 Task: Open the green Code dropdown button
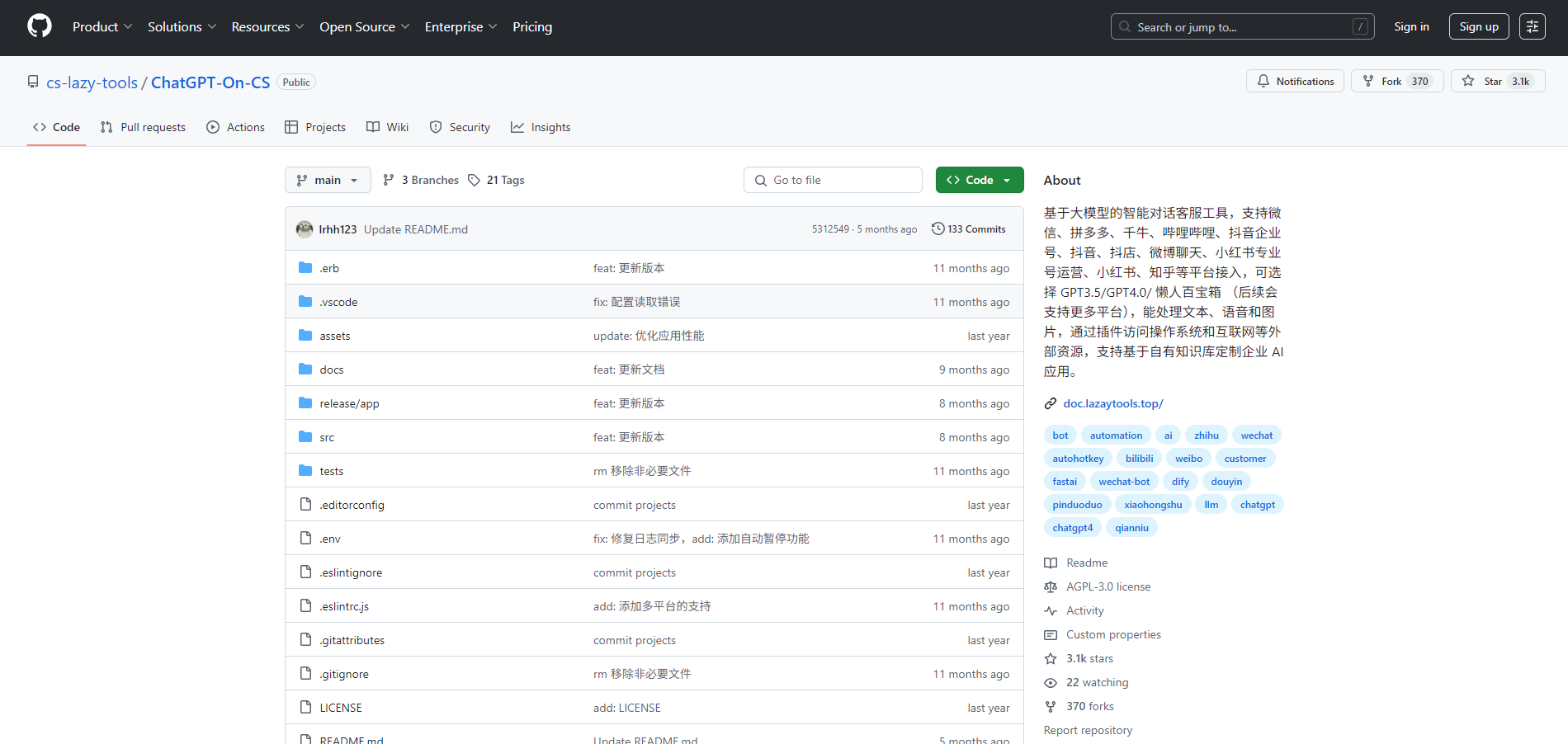(x=980, y=180)
